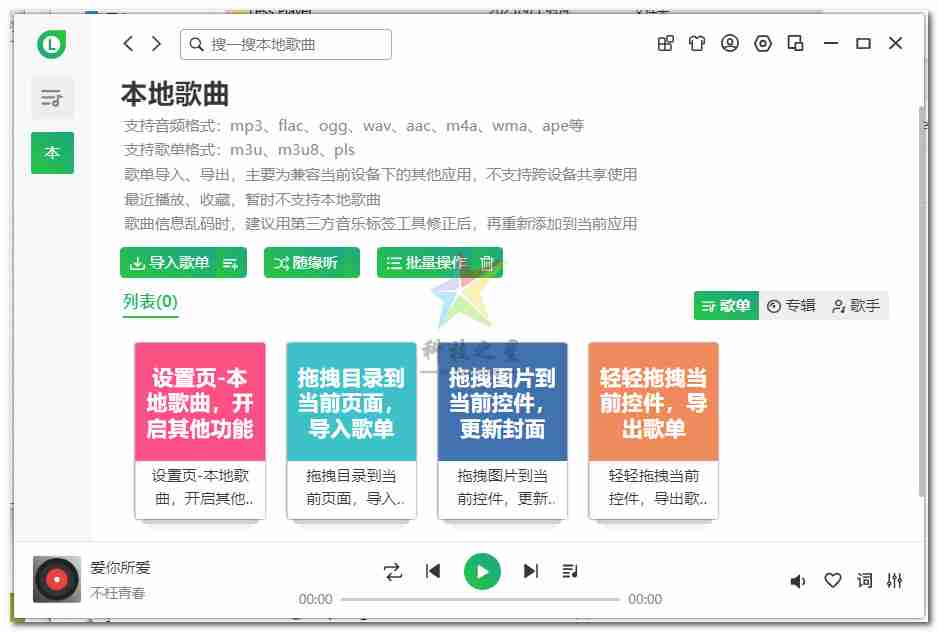
Task: Open the user account icon
Action: point(730,43)
